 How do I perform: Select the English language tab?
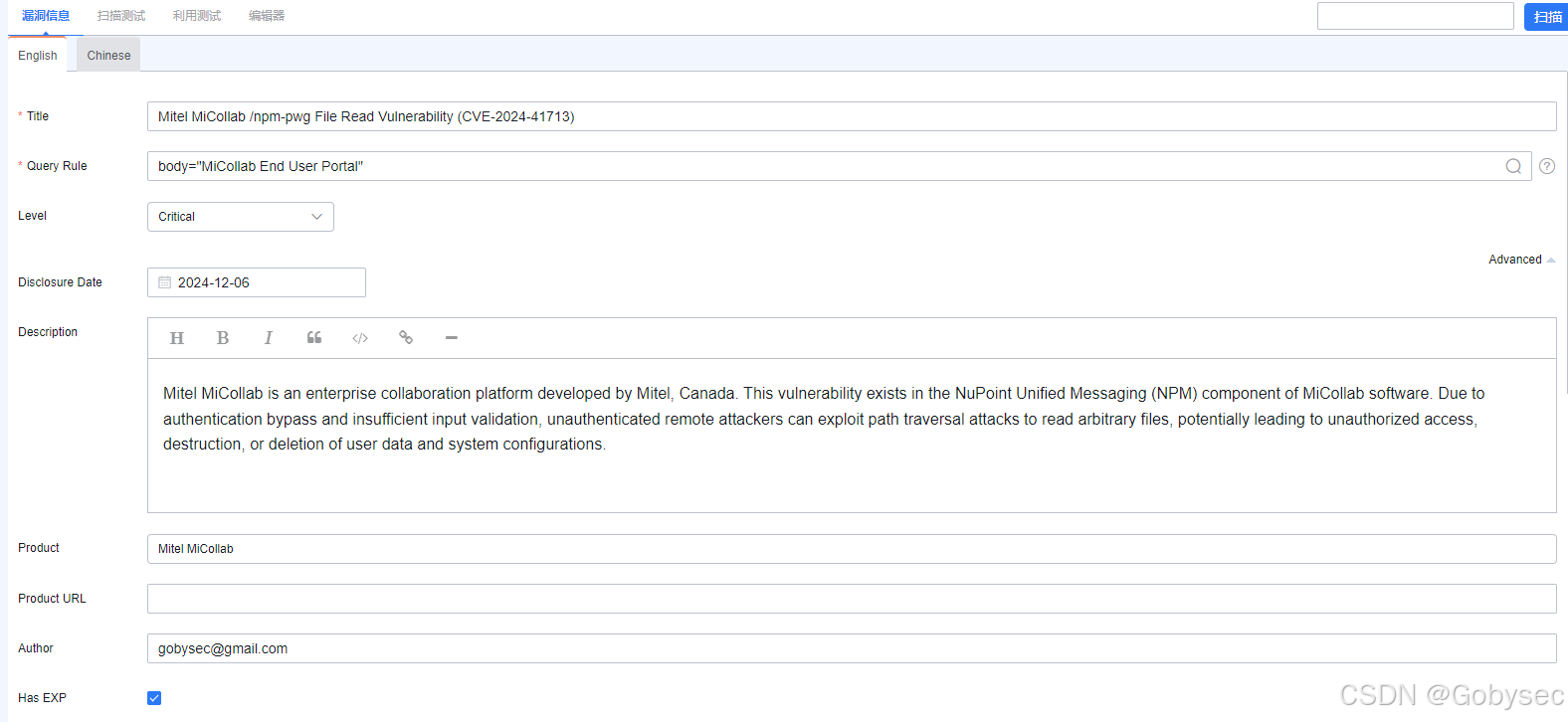pyautogui.click(x=38, y=56)
